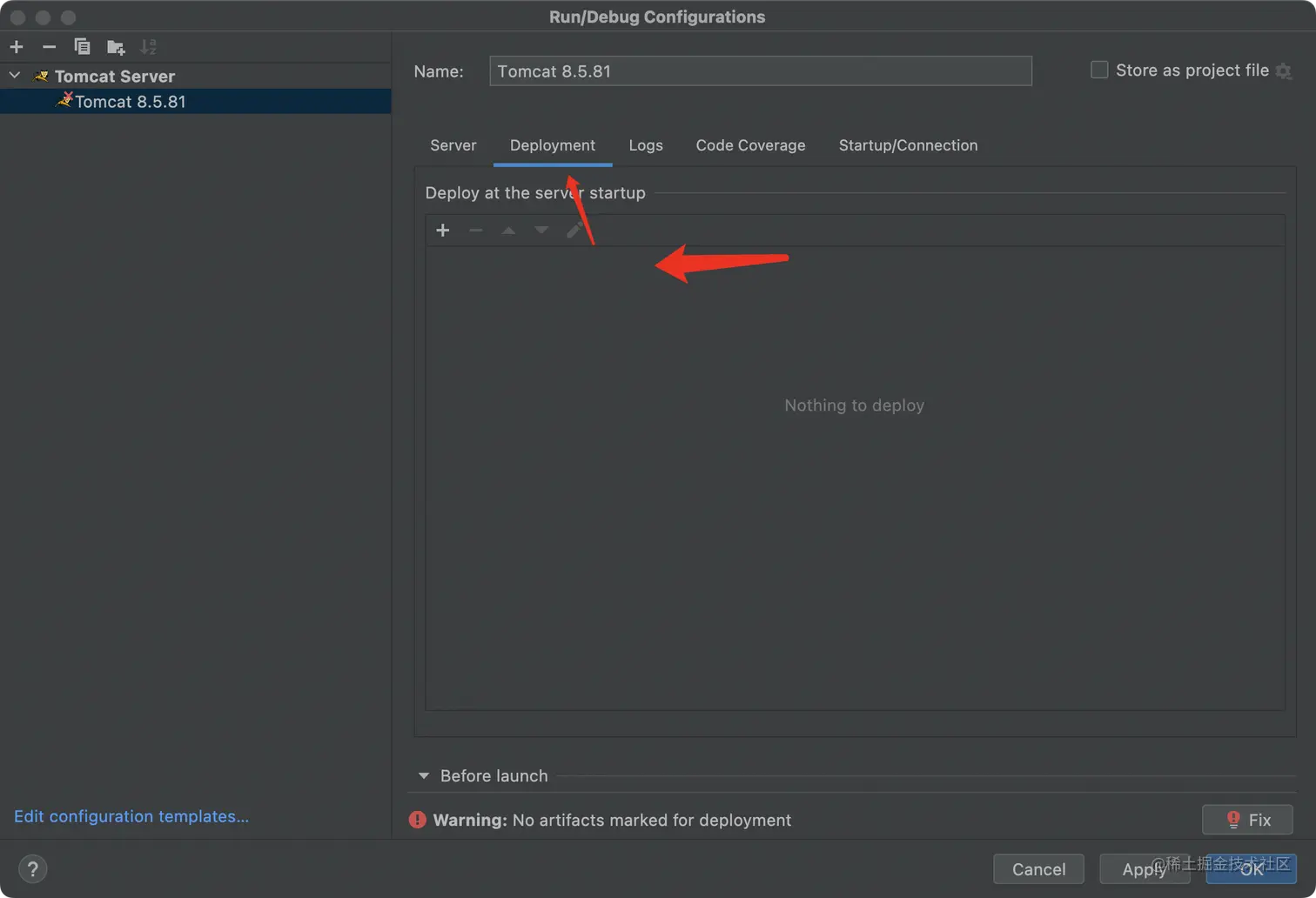Click the Tomcat Server group icon
1316x898 pixels.
tap(41, 77)
